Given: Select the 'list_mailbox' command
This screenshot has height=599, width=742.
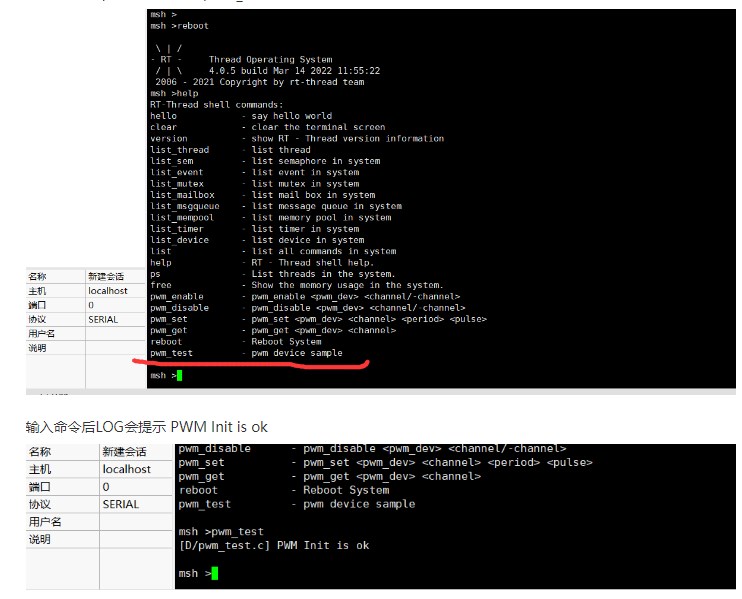Looking at the screenshot, I should click(182, 195).
